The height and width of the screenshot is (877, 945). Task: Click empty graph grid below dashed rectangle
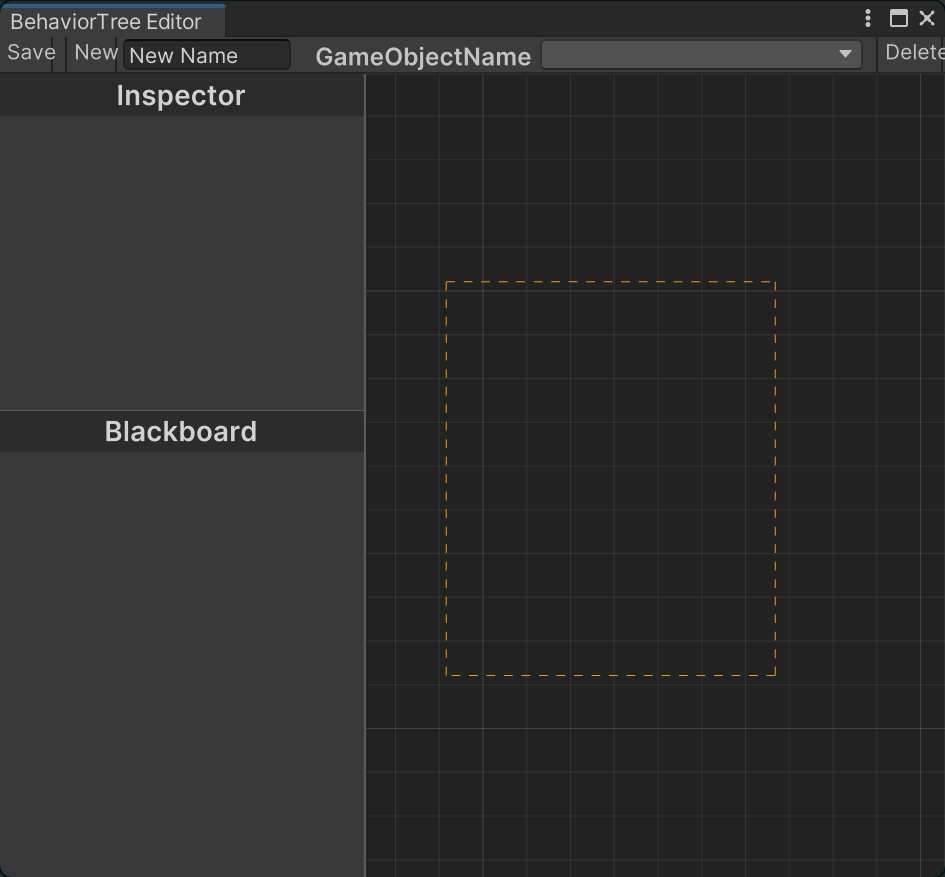point(610,780)
